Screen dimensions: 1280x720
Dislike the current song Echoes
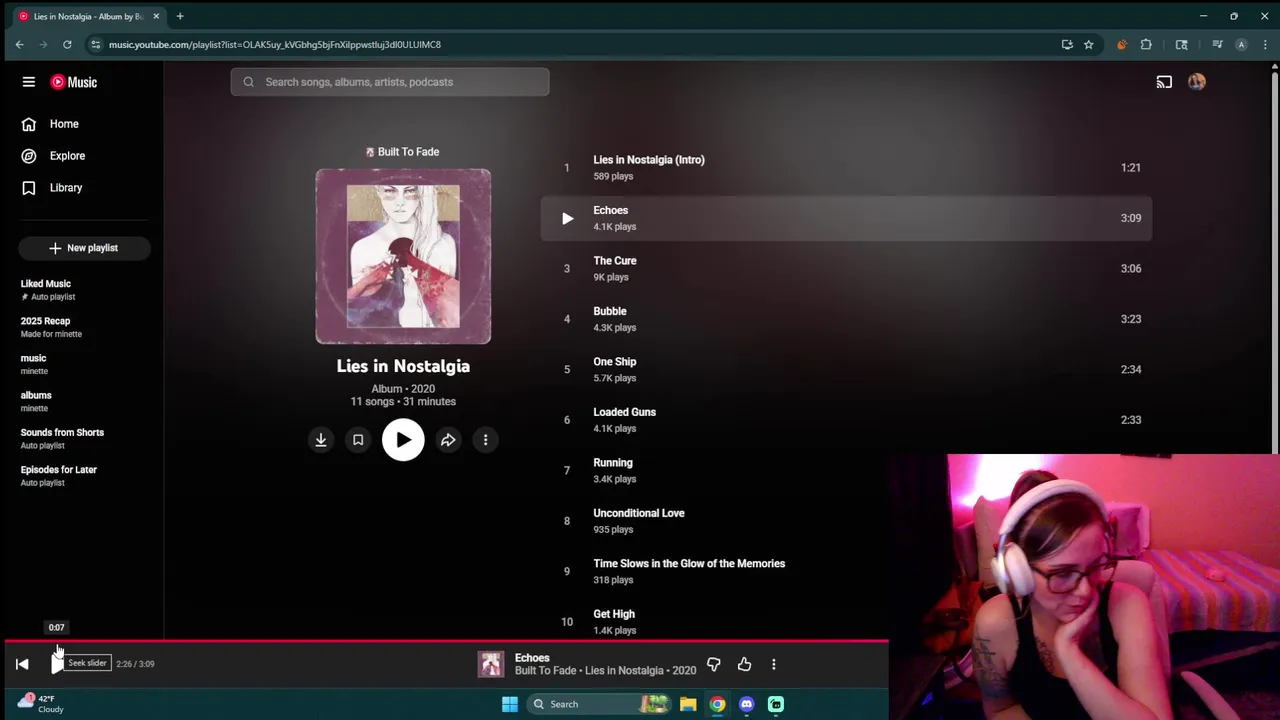click(714, 664)
